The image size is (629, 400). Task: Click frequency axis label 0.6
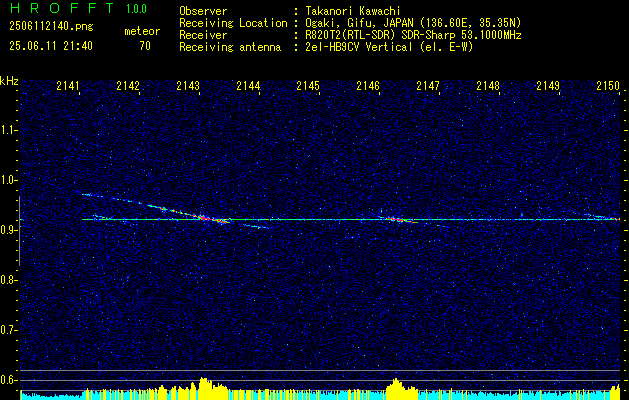(8, 380)
